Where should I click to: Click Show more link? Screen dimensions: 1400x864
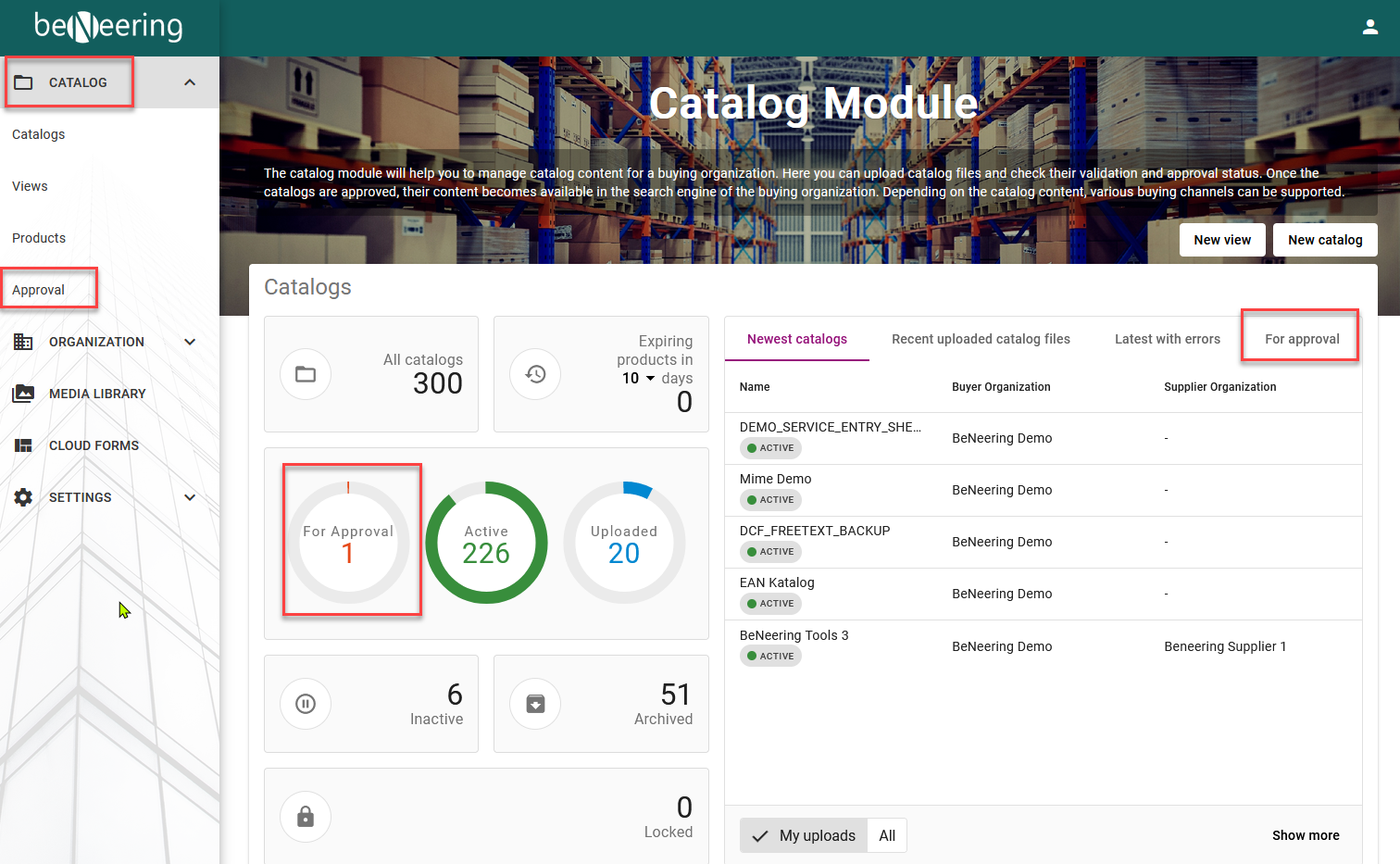1306,835
